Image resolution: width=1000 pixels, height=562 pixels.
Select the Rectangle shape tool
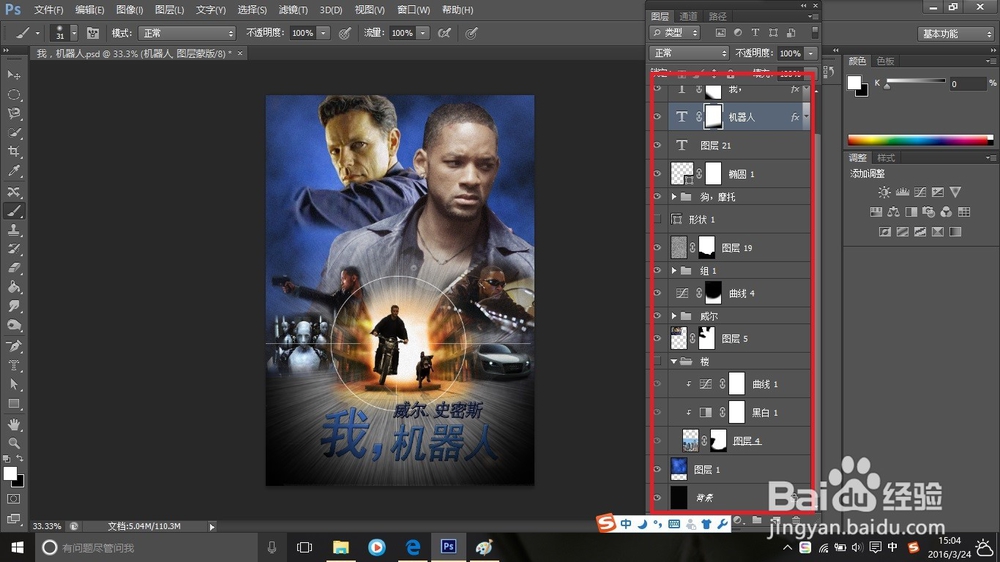[13, 404]
